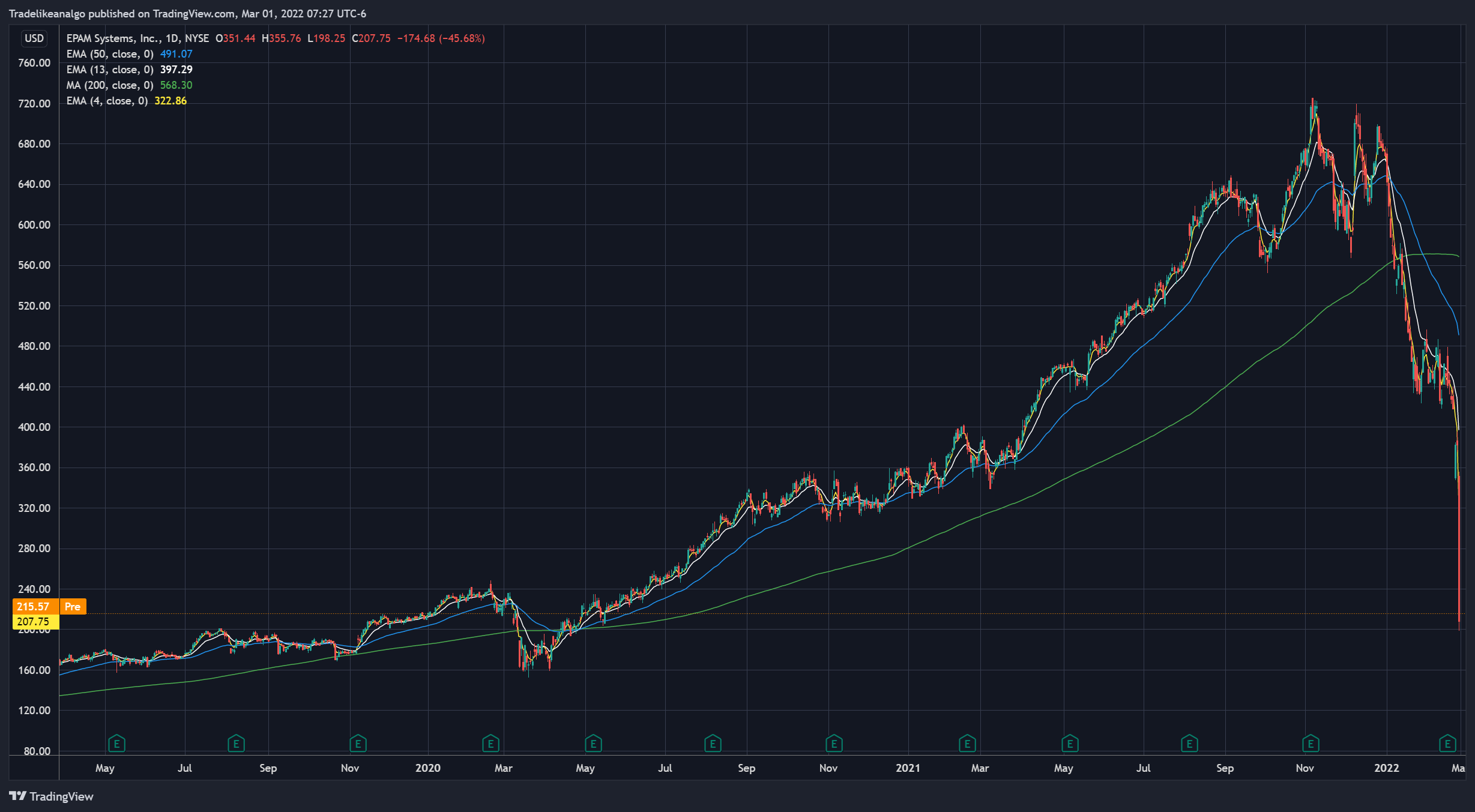Click the 400.00 price axis label

(34, 427)
